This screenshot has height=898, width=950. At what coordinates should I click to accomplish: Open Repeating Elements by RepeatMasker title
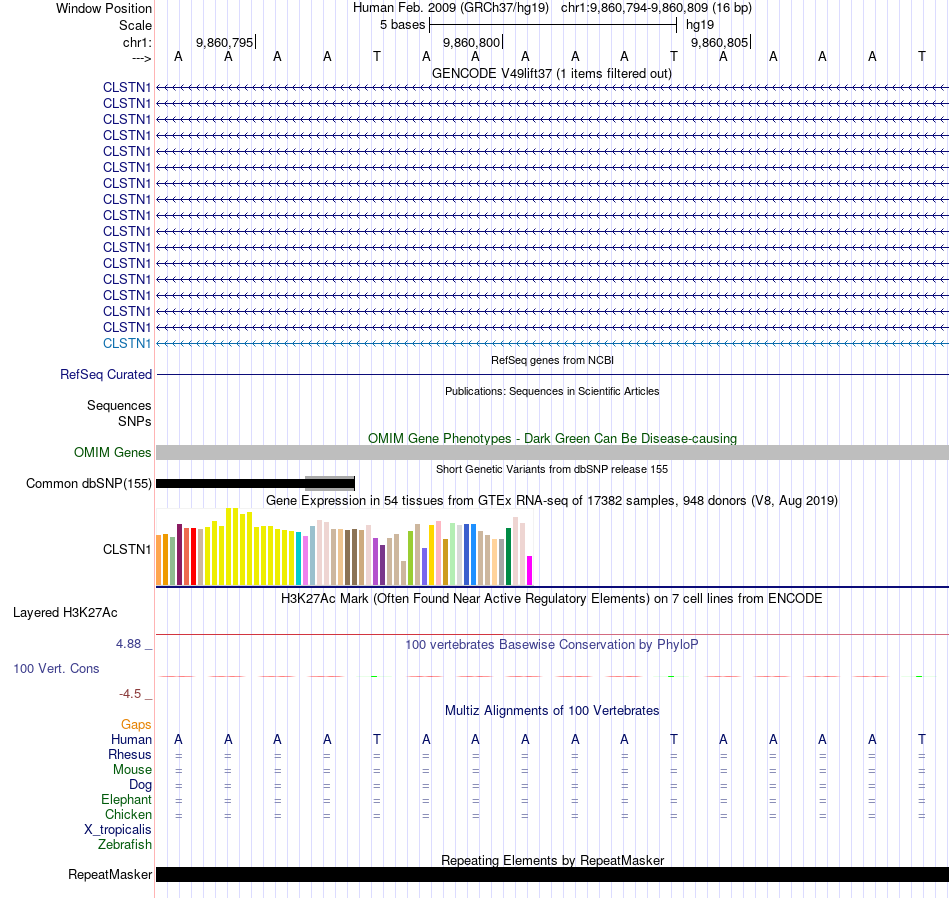point(552,860)
